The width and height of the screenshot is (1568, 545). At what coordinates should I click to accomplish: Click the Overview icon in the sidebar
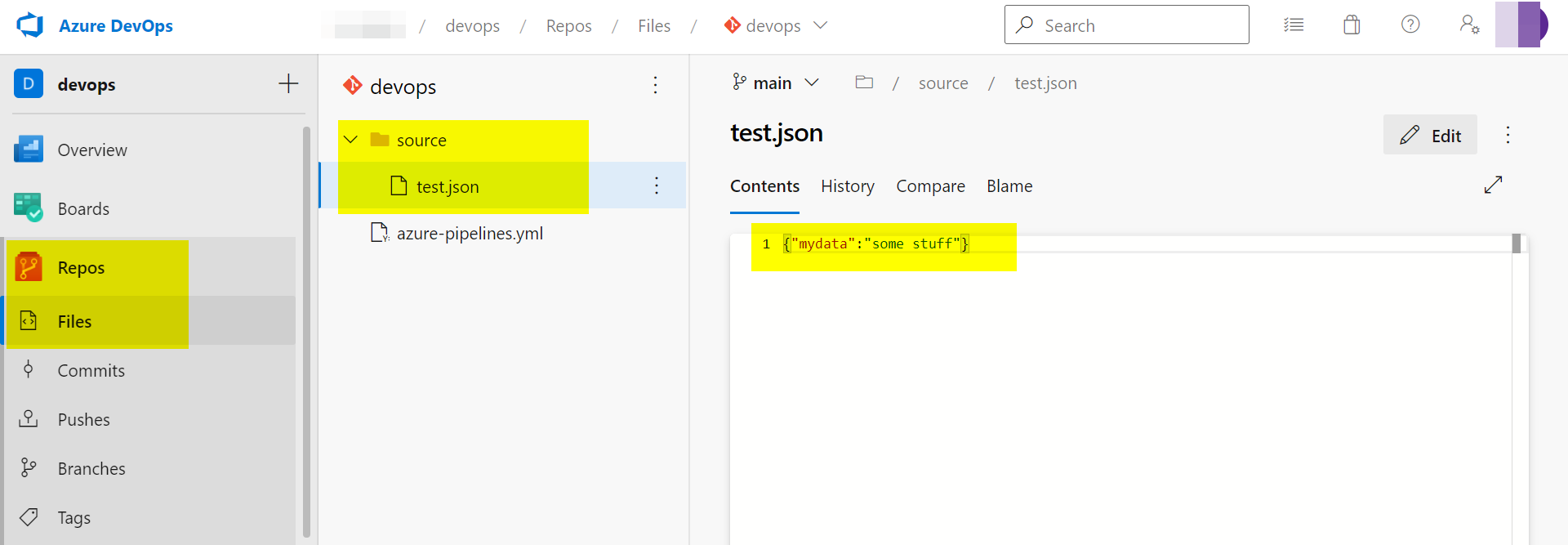point(29,150)
